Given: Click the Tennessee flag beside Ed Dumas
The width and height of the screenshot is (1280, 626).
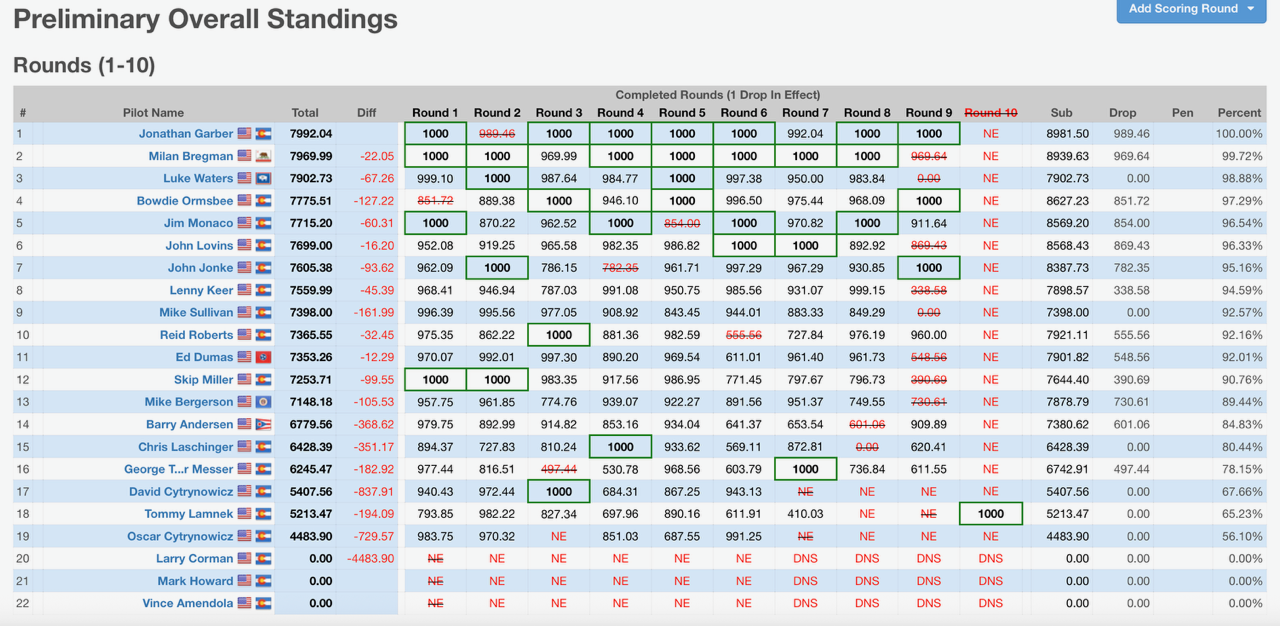Looking at the screenshot, I should pyautogui.click(x=263, y=357).
